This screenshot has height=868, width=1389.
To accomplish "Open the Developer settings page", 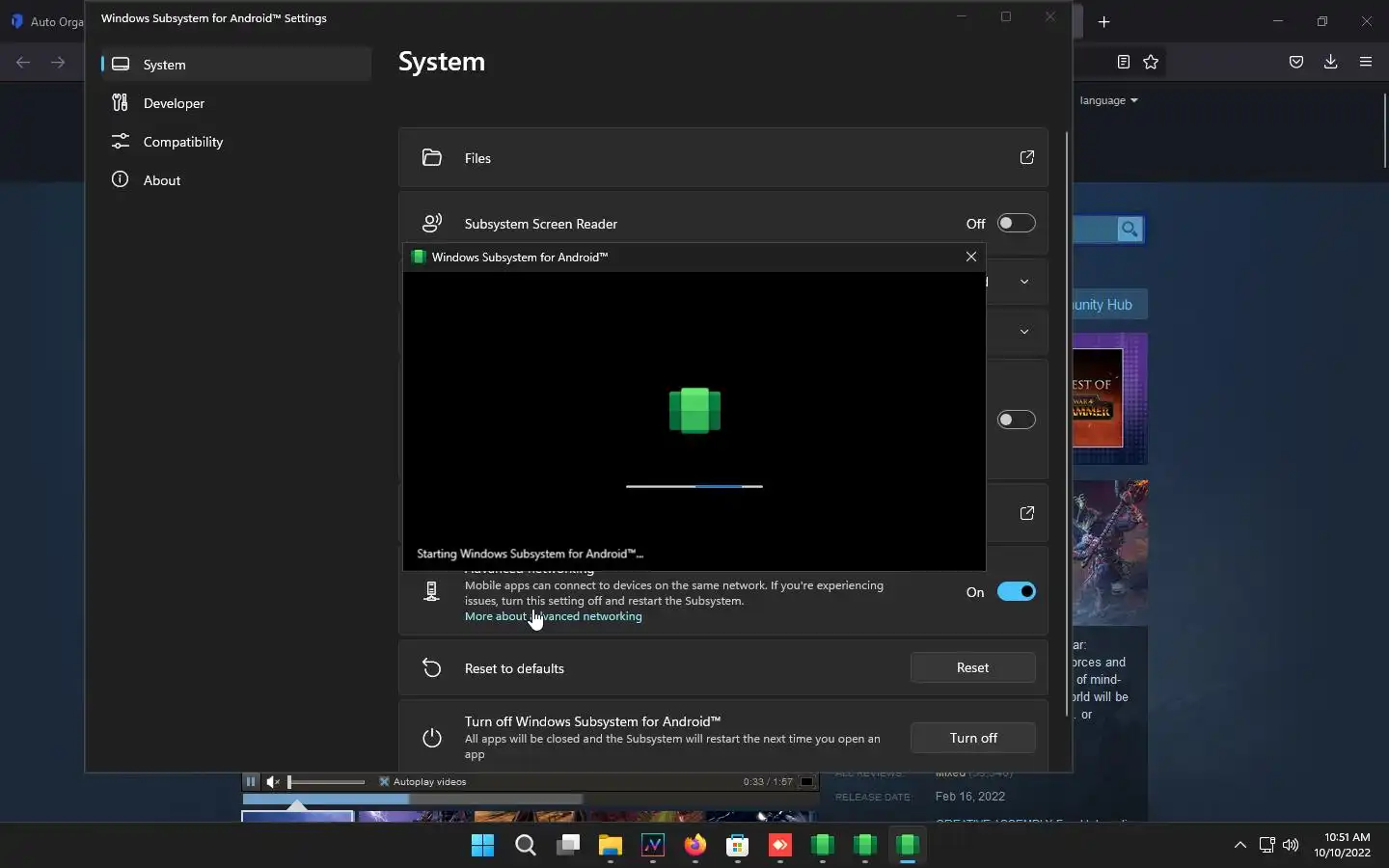I will tap(236, 103).
